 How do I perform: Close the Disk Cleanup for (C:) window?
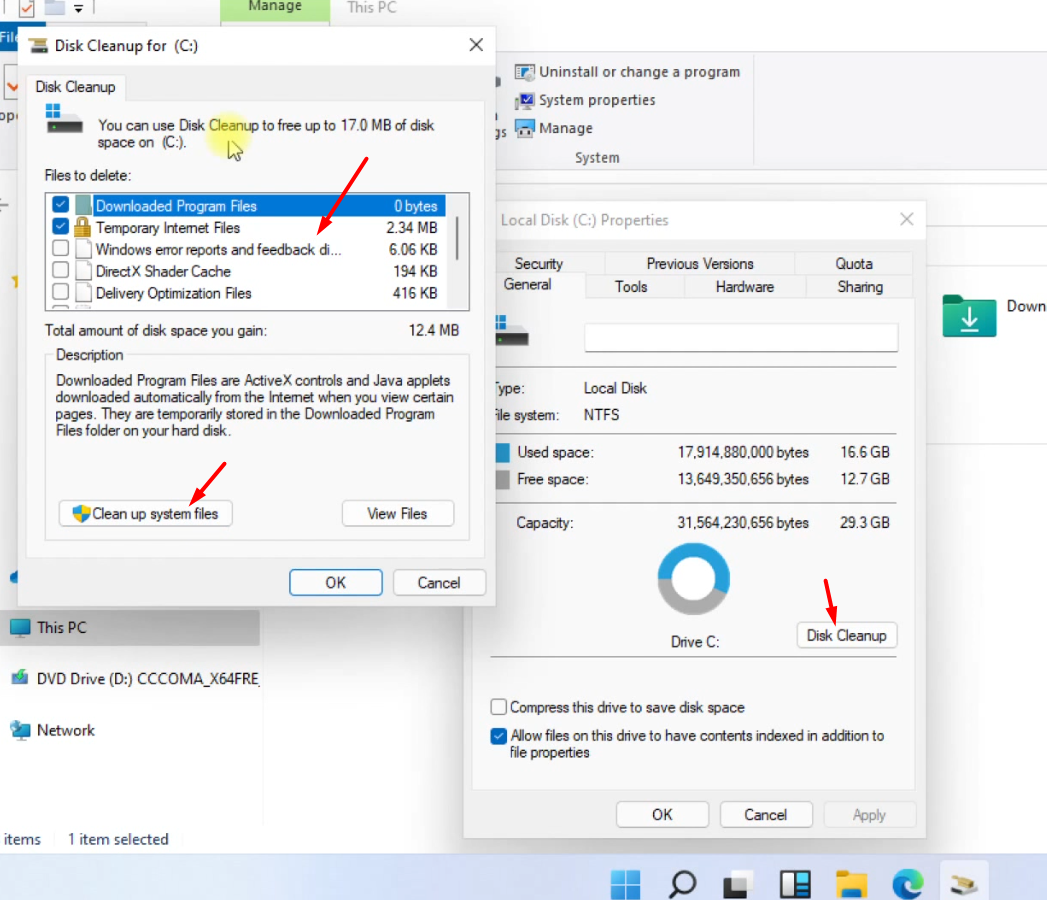click(x=476, y=45)
